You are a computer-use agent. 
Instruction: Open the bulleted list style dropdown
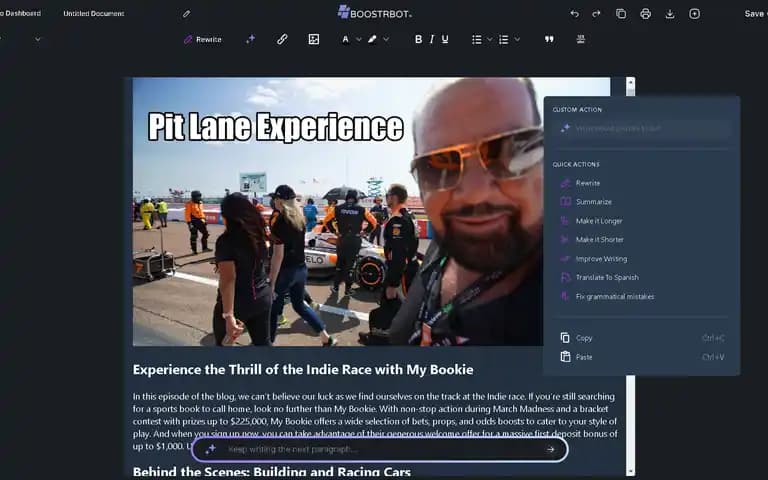click(489, 39)
